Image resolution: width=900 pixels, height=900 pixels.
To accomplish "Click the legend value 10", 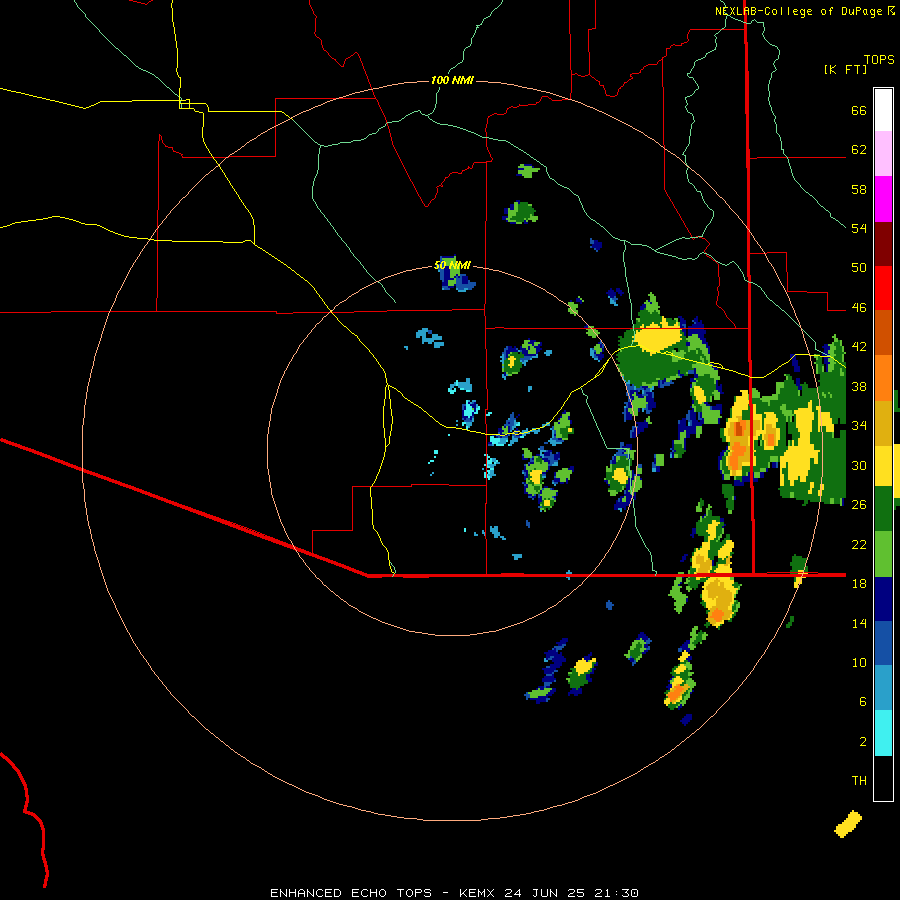I will click(x=859, y=662).
